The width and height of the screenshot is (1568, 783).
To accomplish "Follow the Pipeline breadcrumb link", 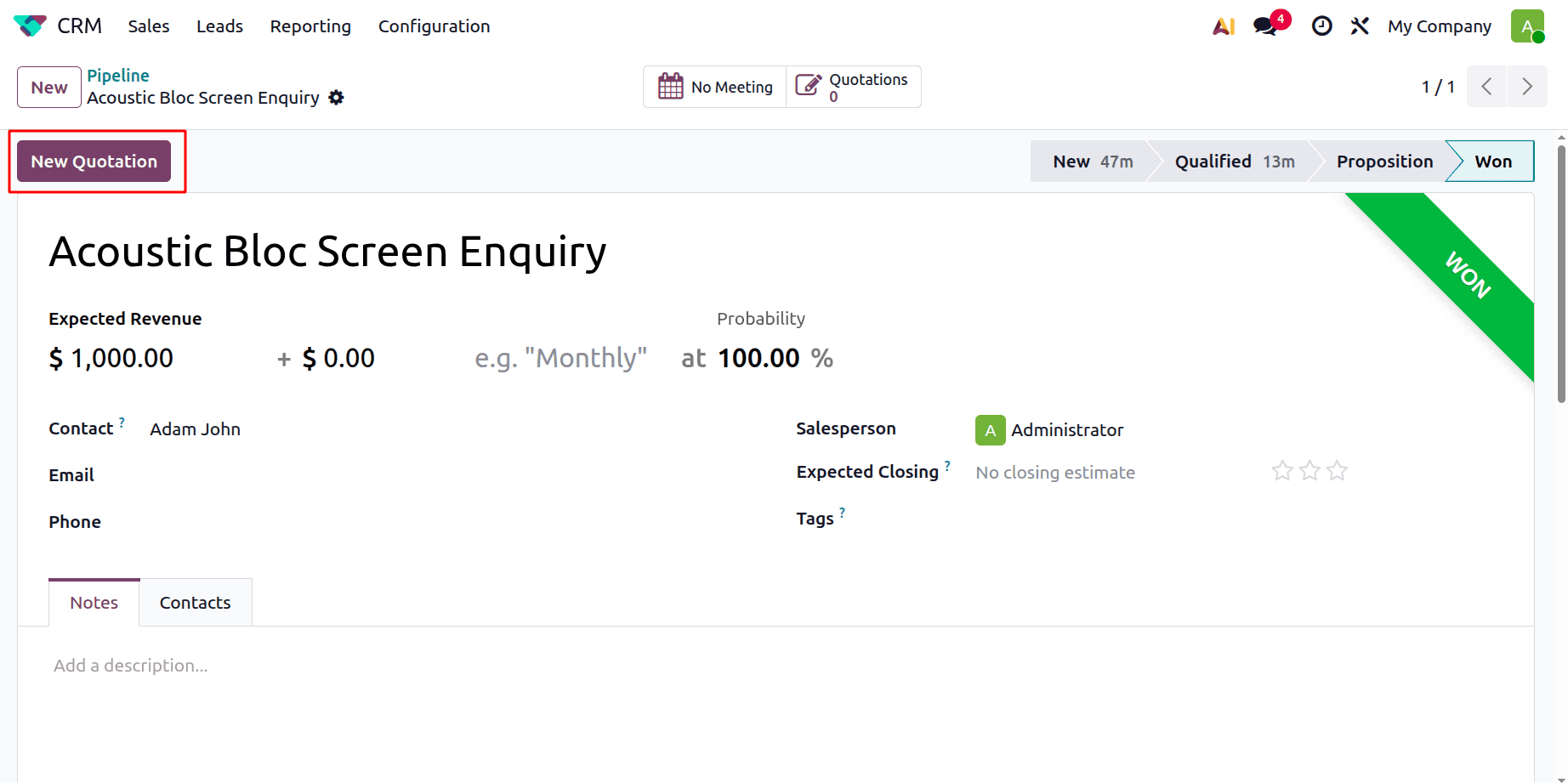I will point(118,76).
